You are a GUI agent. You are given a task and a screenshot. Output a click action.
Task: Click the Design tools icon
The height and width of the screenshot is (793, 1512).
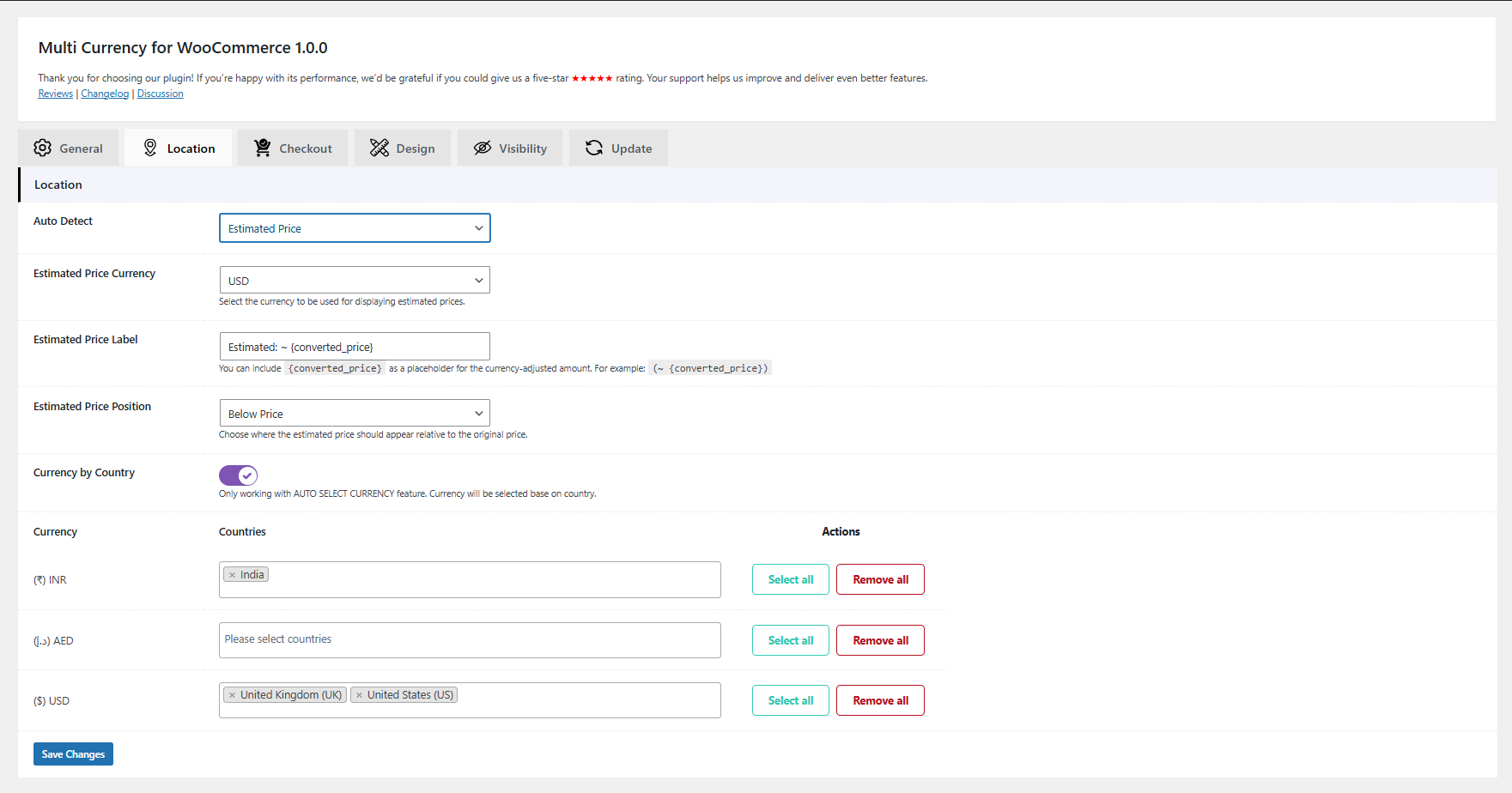pyautogui.click(x=380, y=148)
